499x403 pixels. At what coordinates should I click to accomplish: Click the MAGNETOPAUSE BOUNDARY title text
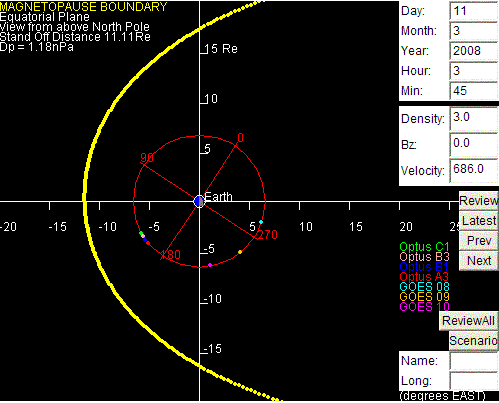point(83,6)
